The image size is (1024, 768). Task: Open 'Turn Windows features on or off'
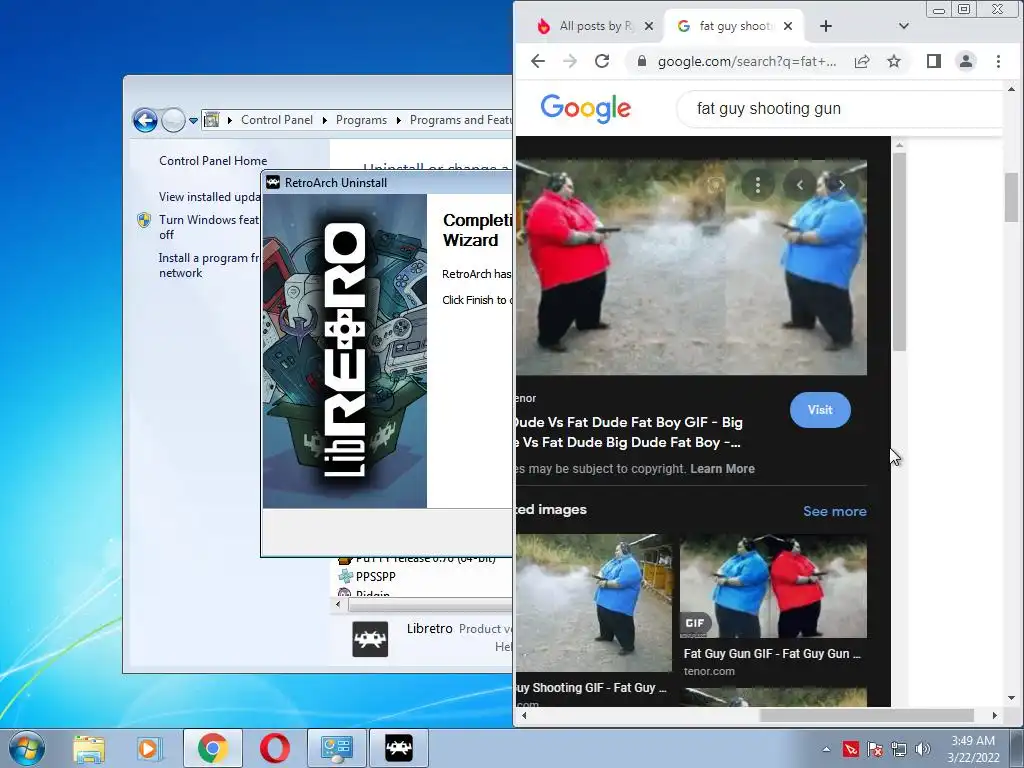click(x=208, y=227)
